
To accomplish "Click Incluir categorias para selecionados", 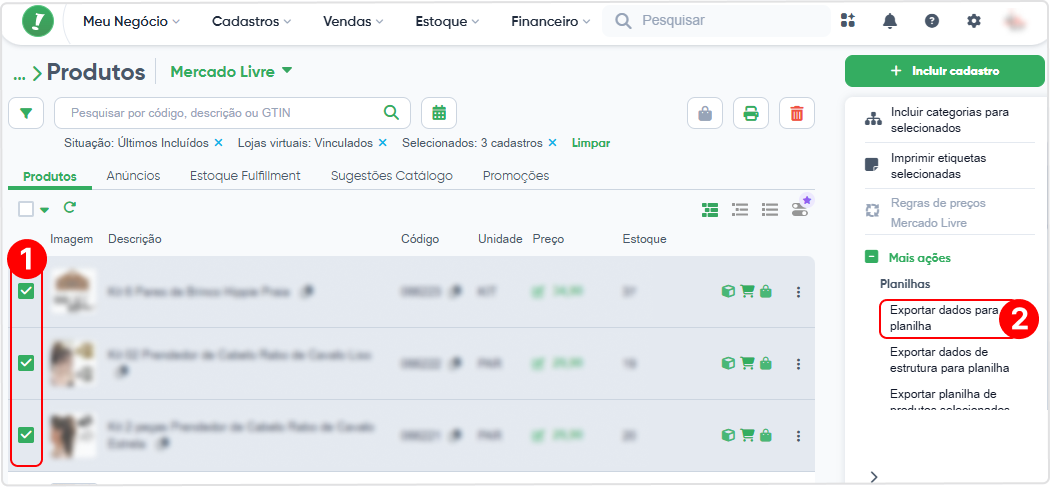I will pos(950,120).
